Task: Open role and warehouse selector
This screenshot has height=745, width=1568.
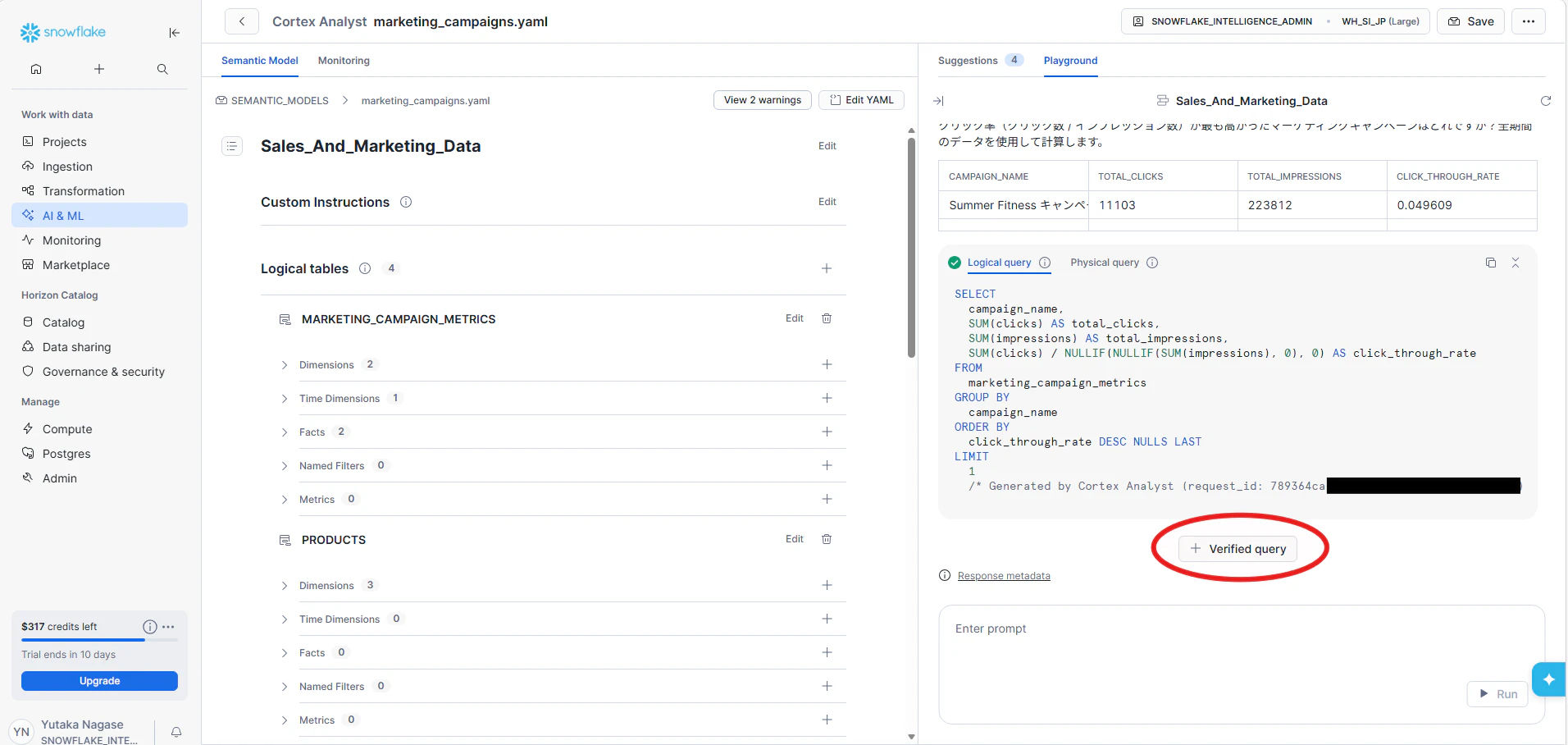Action: click(x=1275, y=21)
